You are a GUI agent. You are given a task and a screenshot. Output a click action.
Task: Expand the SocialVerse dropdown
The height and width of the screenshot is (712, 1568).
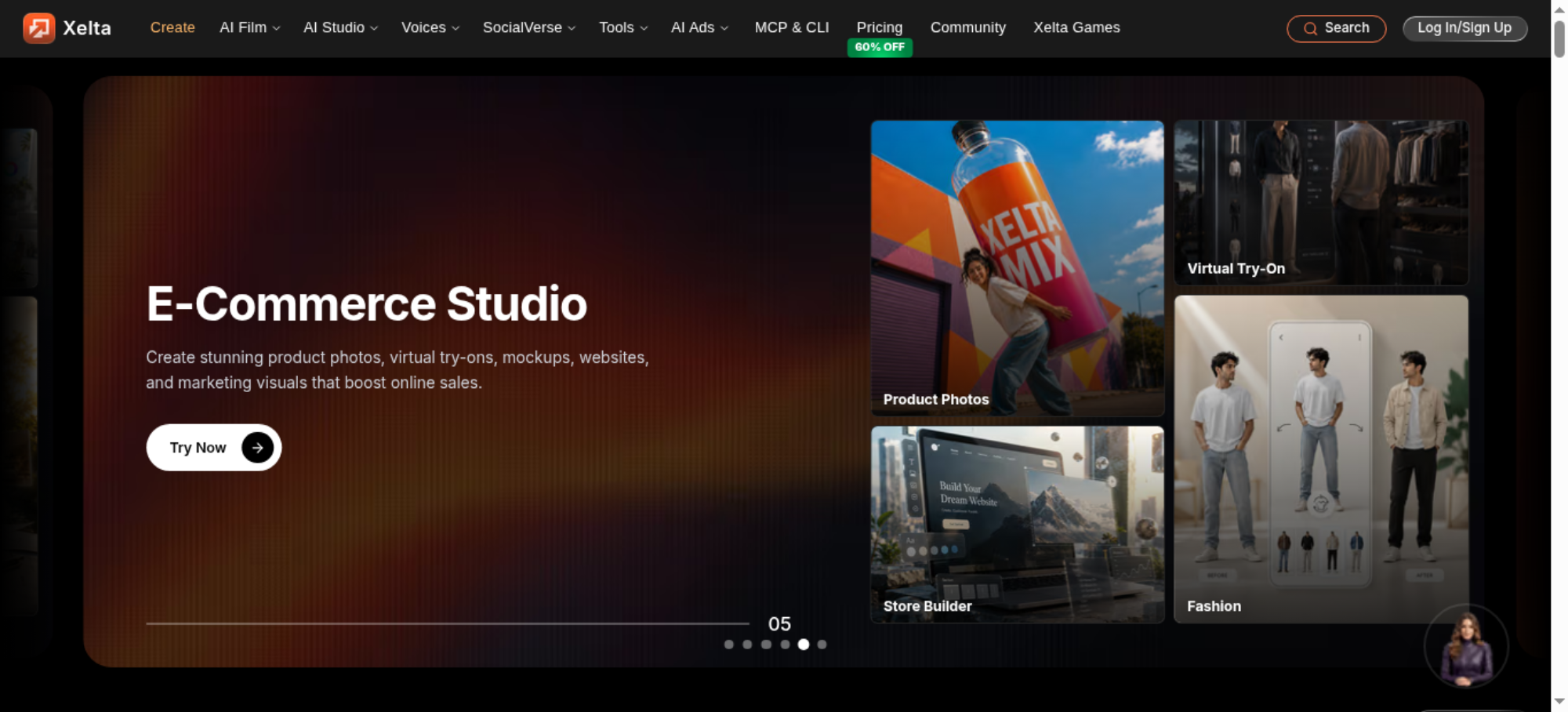529,27
